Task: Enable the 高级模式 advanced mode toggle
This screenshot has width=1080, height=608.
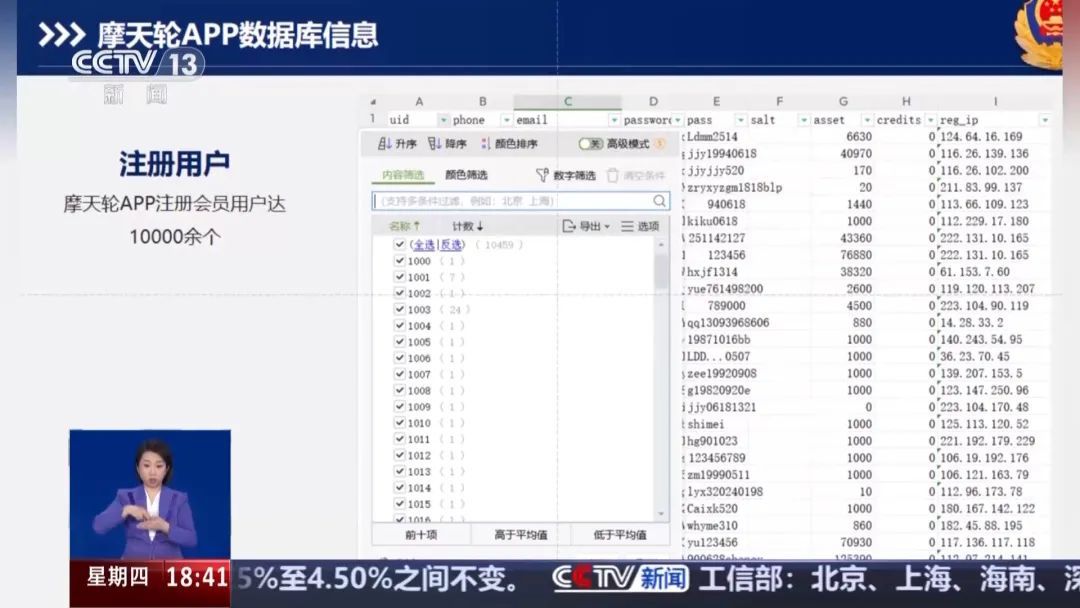Action: click(x=590, y=144)
